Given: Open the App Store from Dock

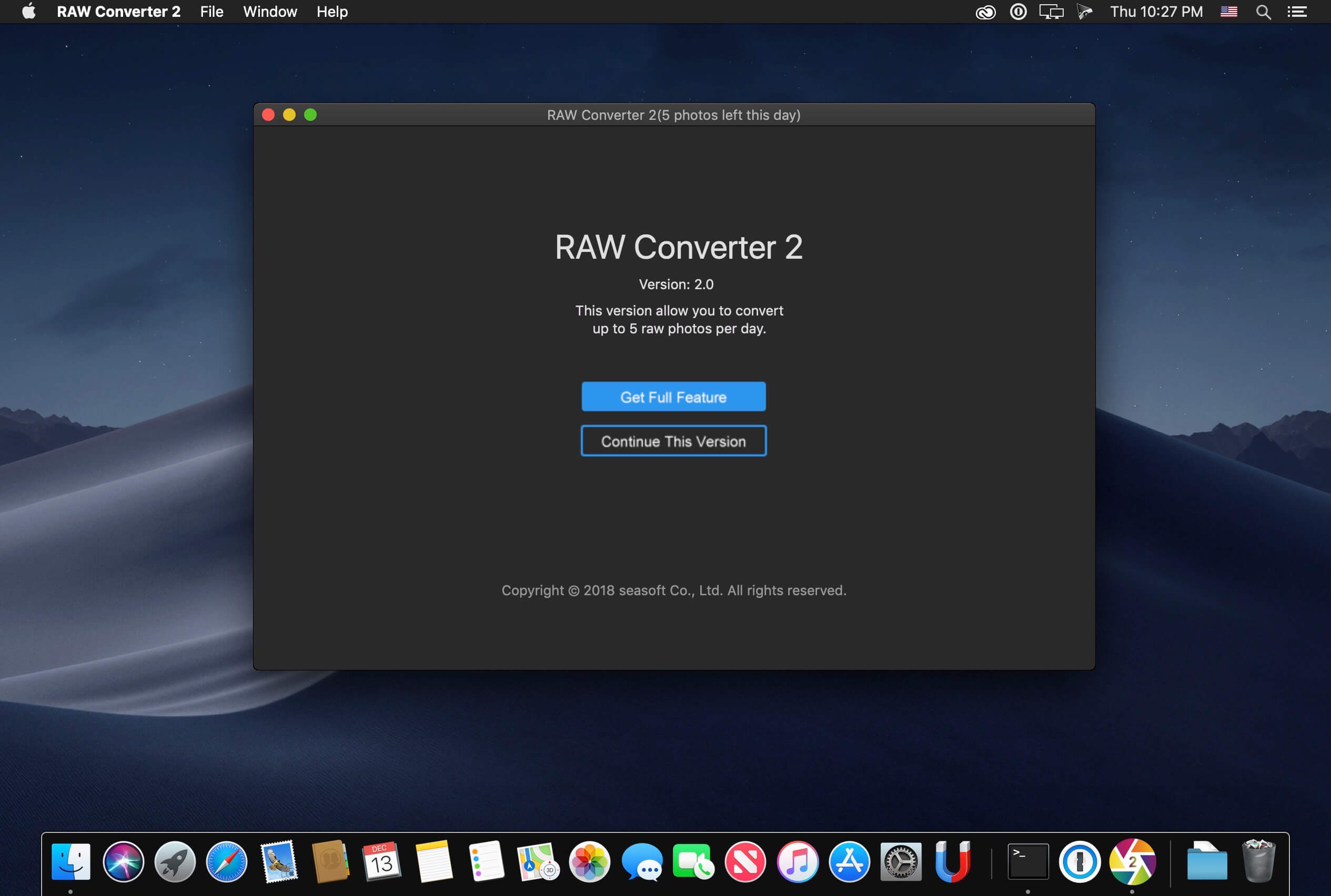Looking at the screenshot, I should pos(849,861).
